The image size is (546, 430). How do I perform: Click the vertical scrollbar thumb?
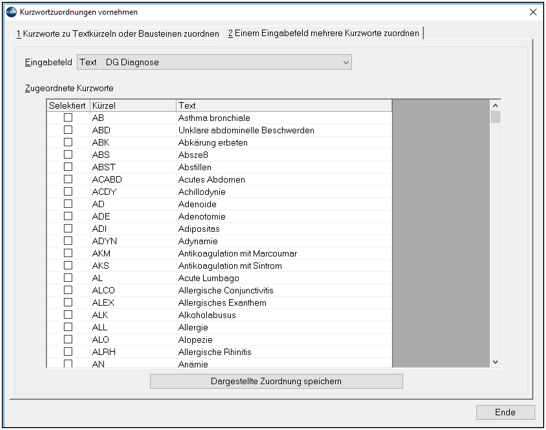[x=495, y=117]
